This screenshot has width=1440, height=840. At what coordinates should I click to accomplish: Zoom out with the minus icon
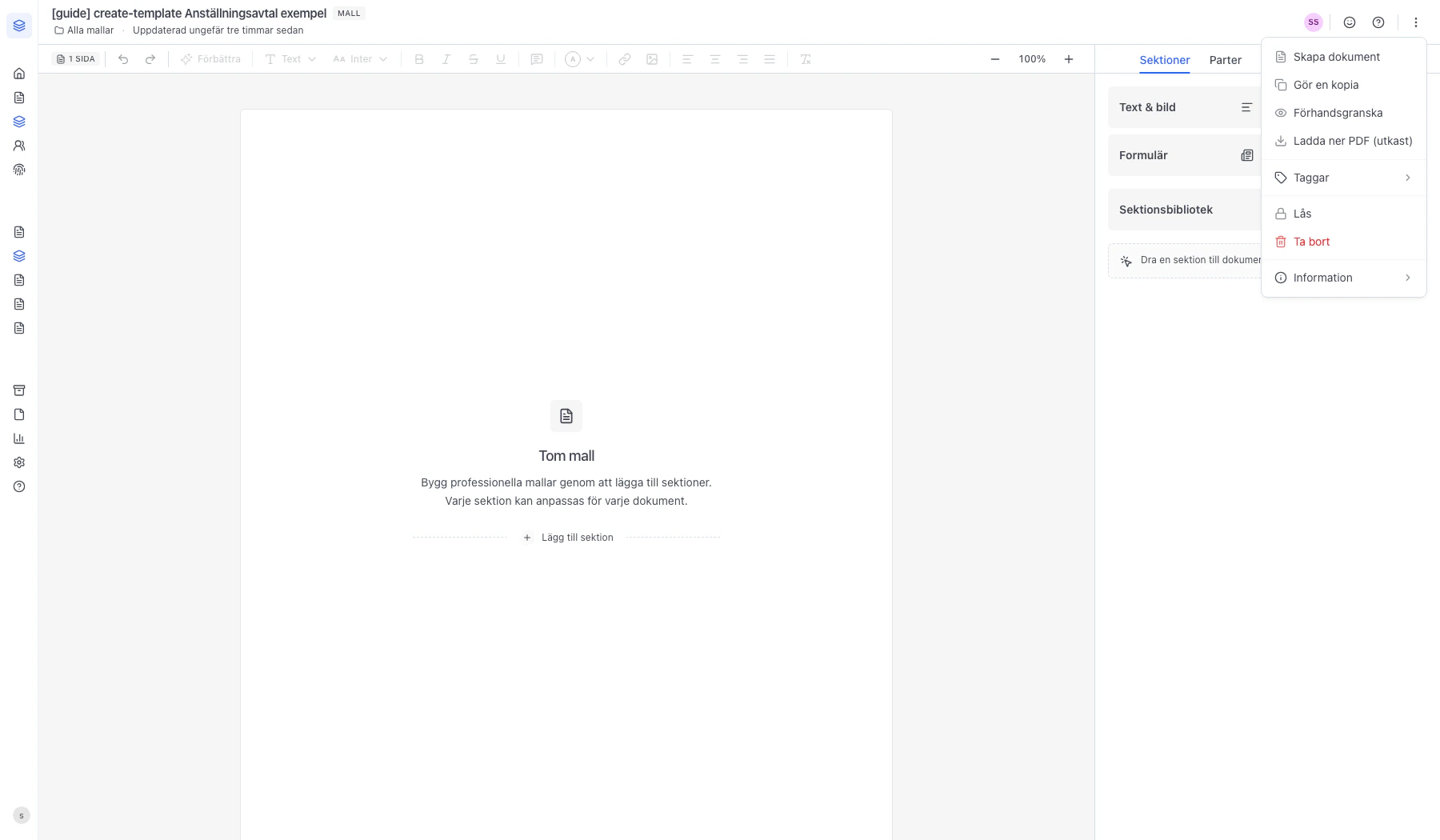tap(995, 59)
